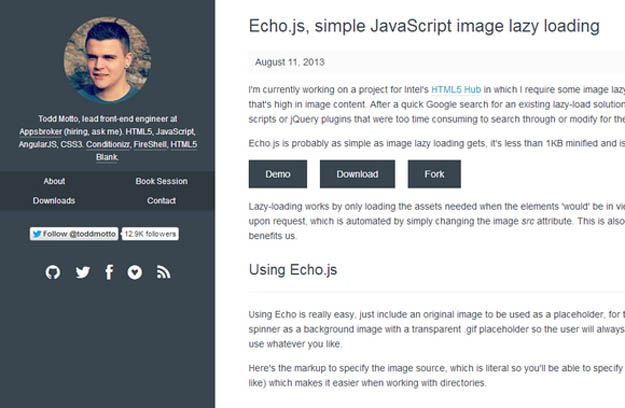Click Follow @toddmotto Twitter button

(x=75, y=234)
